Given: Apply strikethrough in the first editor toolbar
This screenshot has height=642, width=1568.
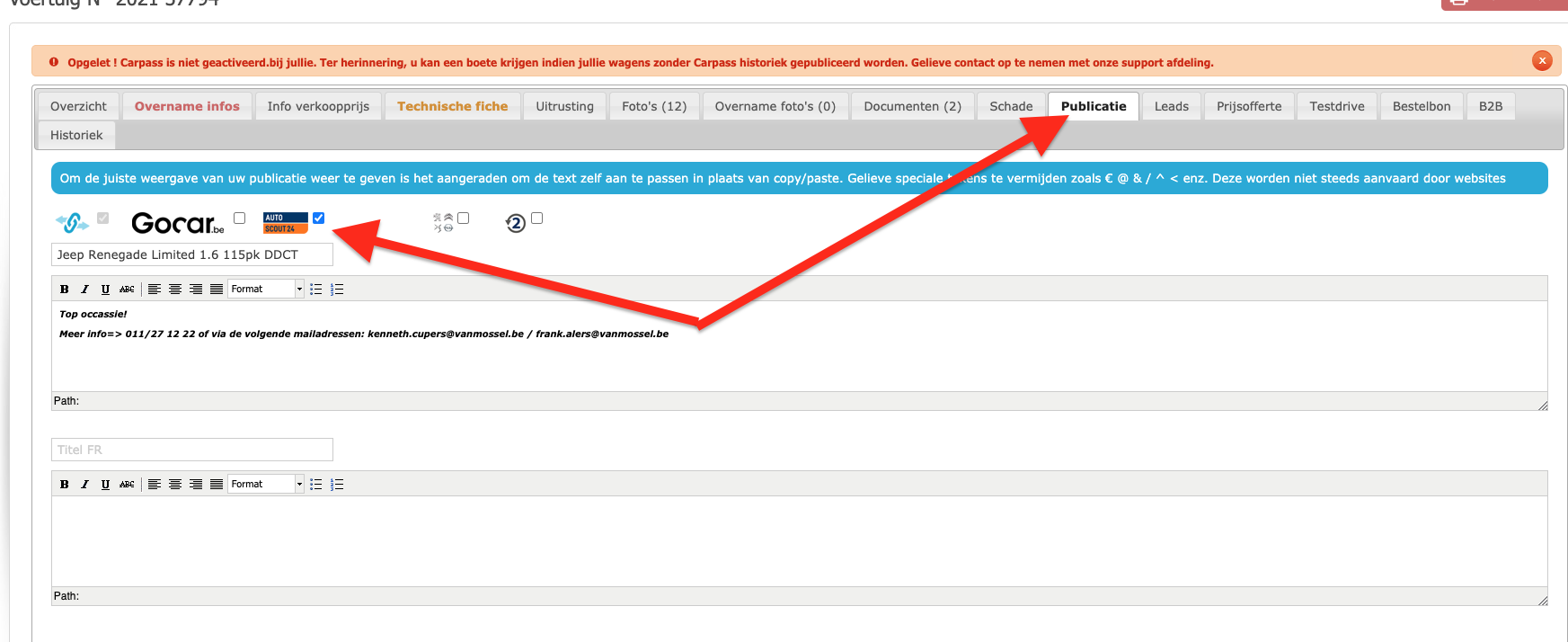Looking at the screenshot, I should (x=127, y=289).
